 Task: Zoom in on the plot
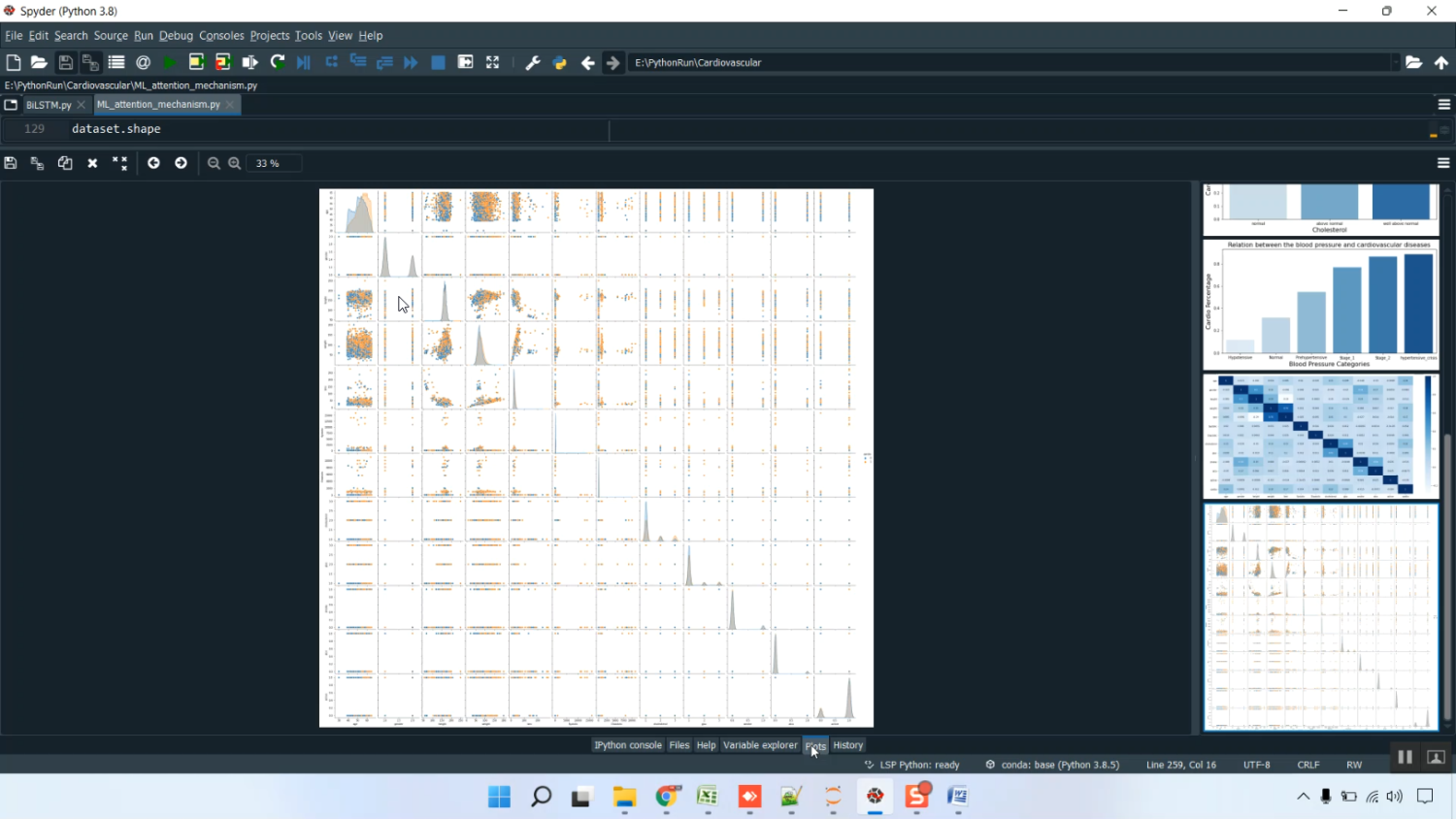[234, 163]
